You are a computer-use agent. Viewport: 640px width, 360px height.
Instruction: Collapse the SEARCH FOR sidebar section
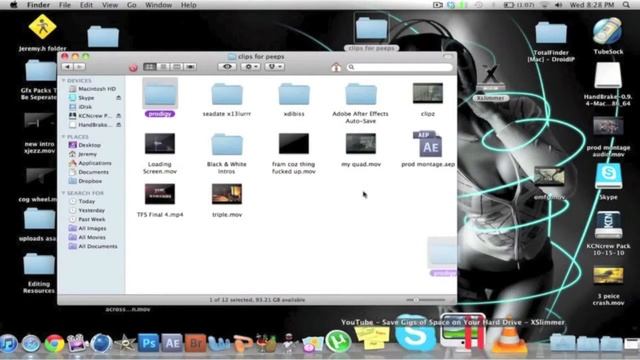point(64,193)
